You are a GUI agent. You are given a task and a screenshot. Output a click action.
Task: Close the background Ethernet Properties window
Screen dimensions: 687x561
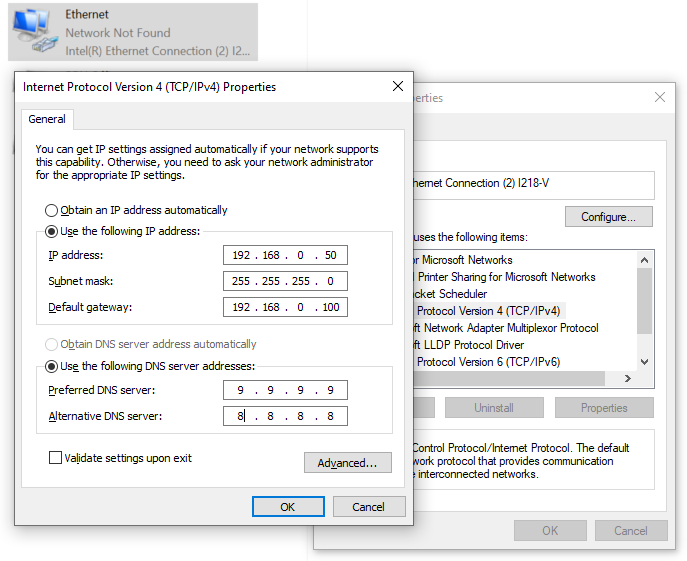[x=657, y=98]
